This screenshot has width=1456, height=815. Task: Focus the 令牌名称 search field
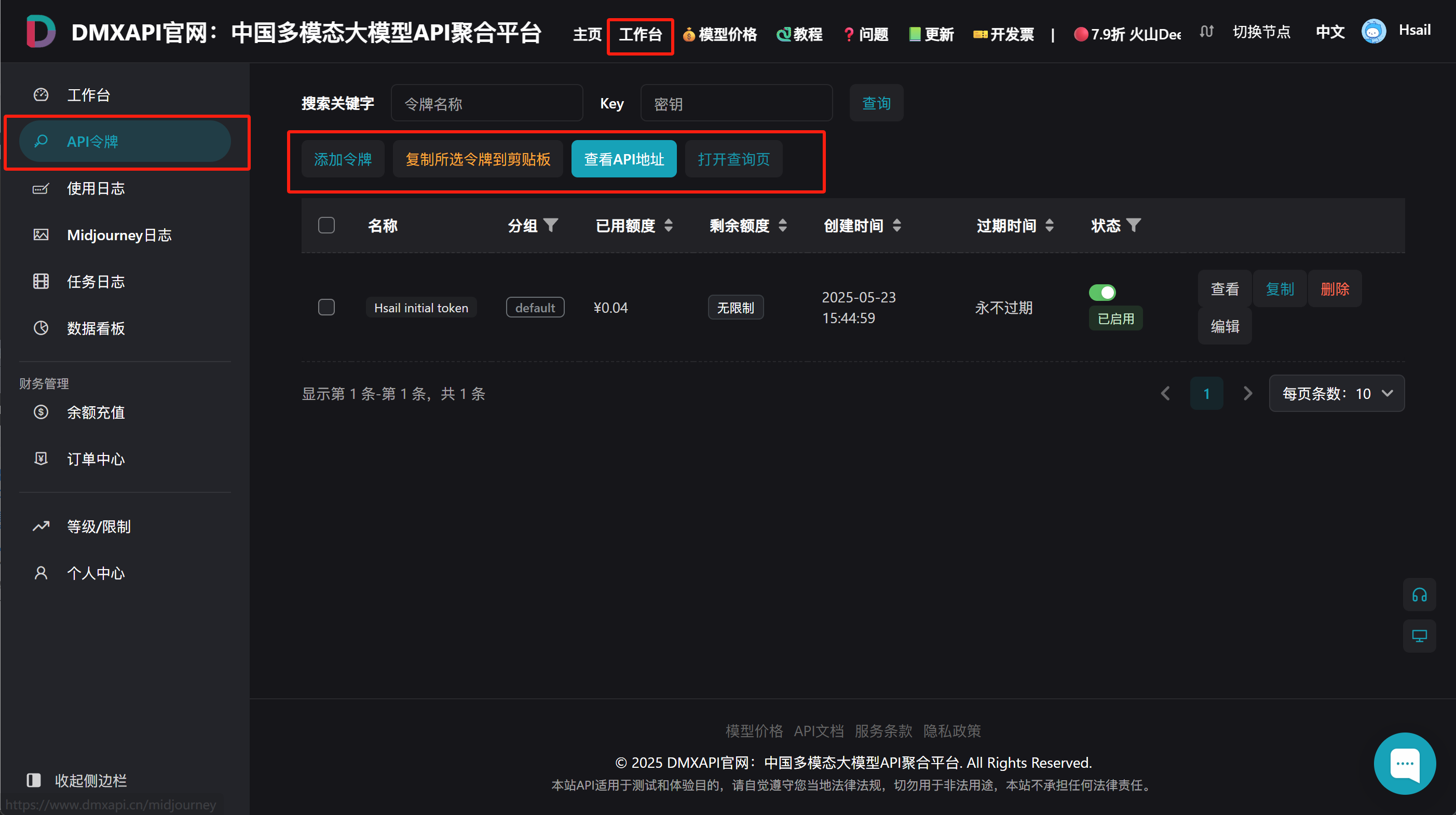pos(487,103)
